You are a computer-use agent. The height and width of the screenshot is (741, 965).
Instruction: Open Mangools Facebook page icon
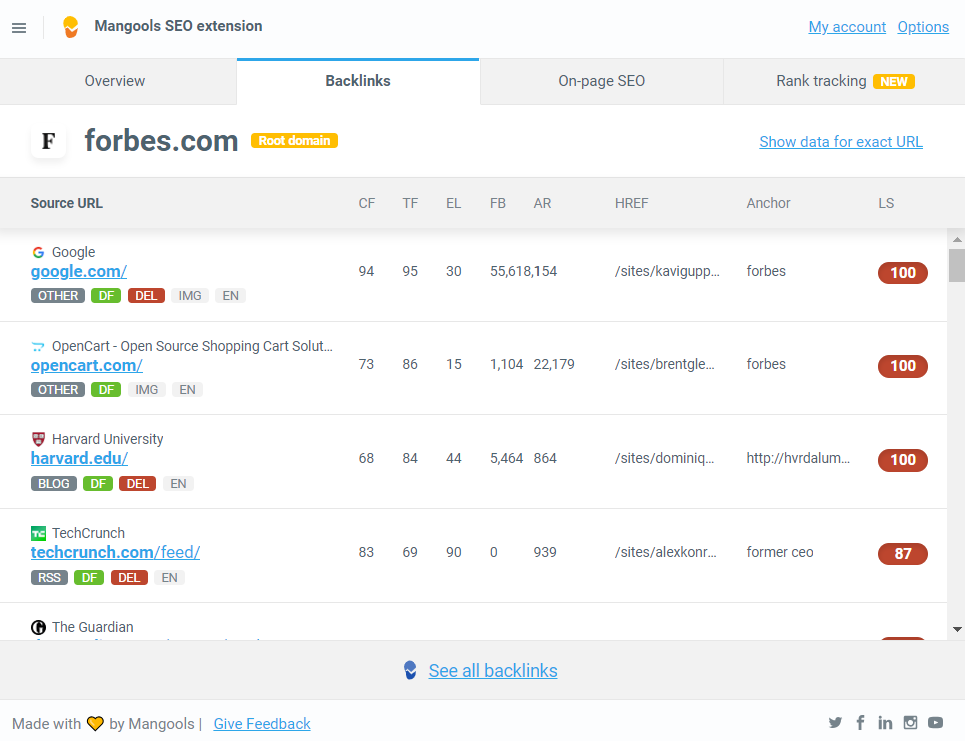(860, 723)
